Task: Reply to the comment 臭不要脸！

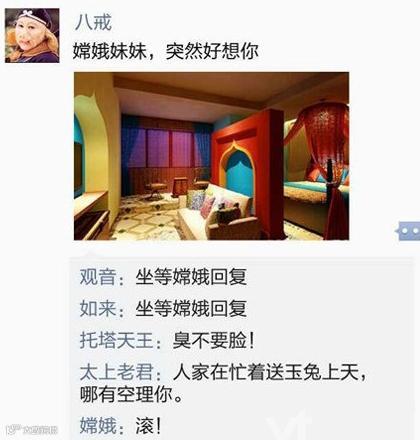Action: click(x=213, y=341)
